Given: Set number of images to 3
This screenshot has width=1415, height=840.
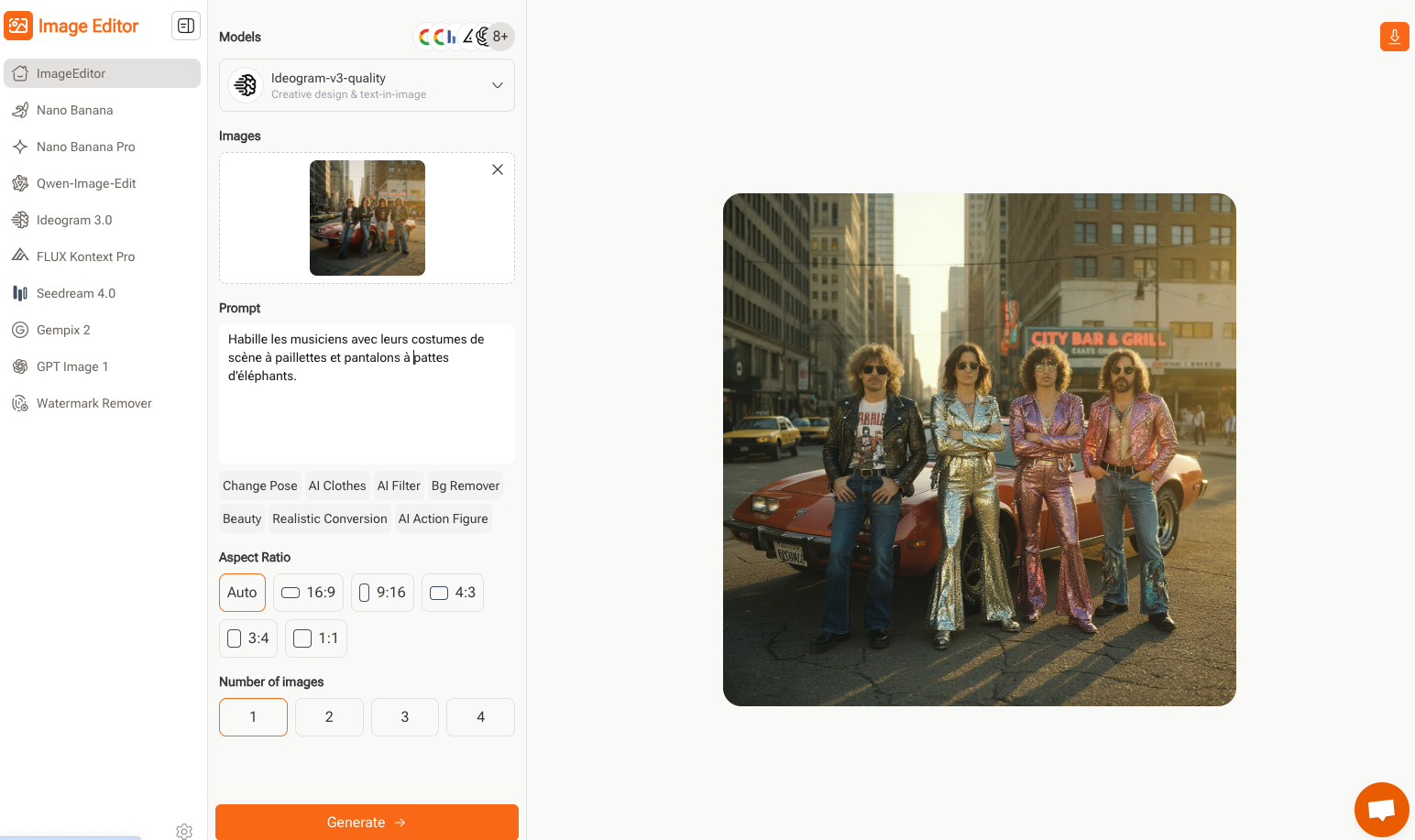Looking at the screenshot, I should pos(404,717).
